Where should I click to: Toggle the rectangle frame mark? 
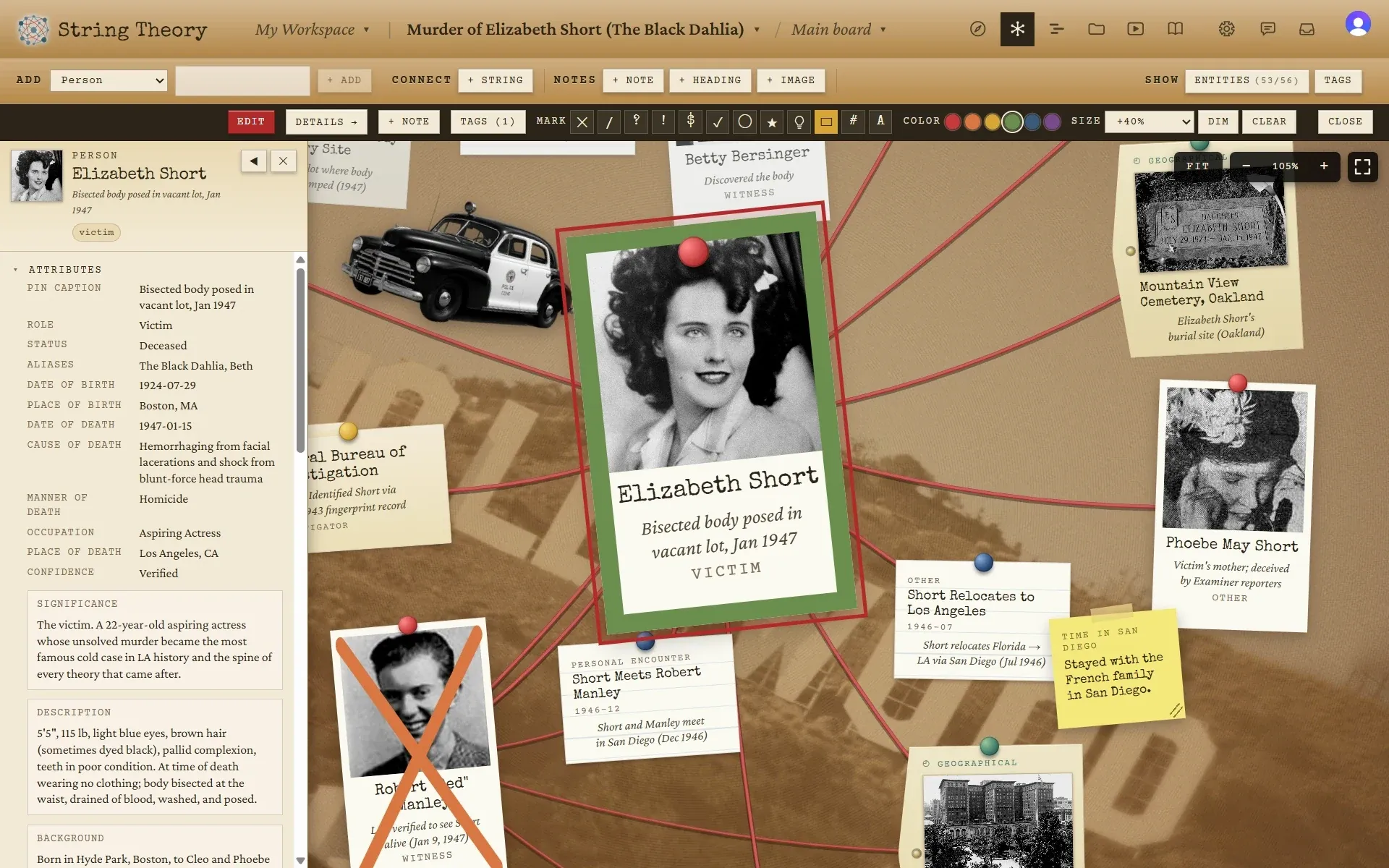pos(826,122)
